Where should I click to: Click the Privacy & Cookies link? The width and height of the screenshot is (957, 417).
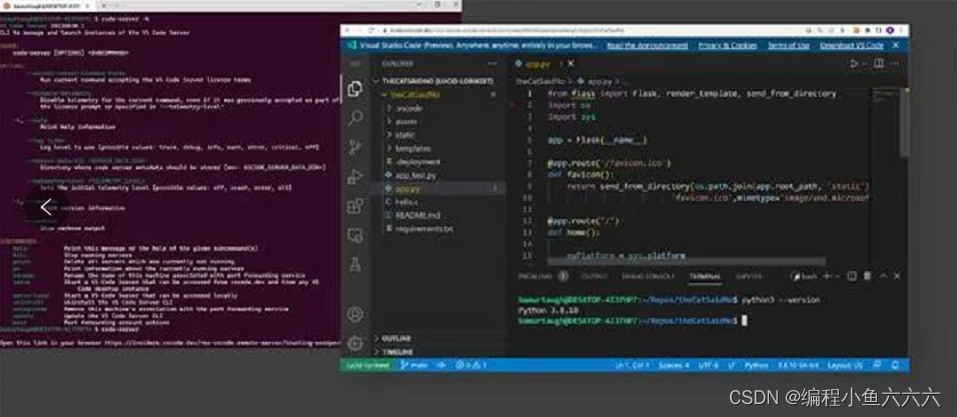(x=728, y=46)
